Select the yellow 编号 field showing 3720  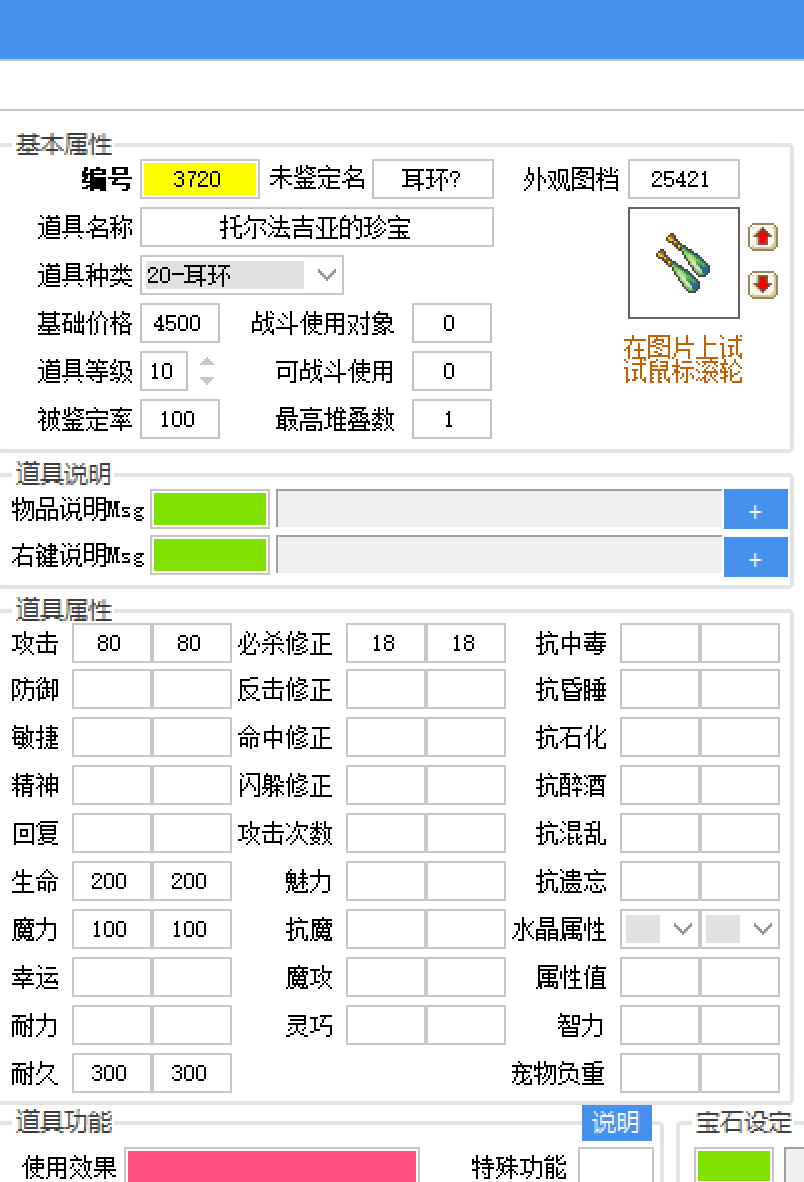200,179
